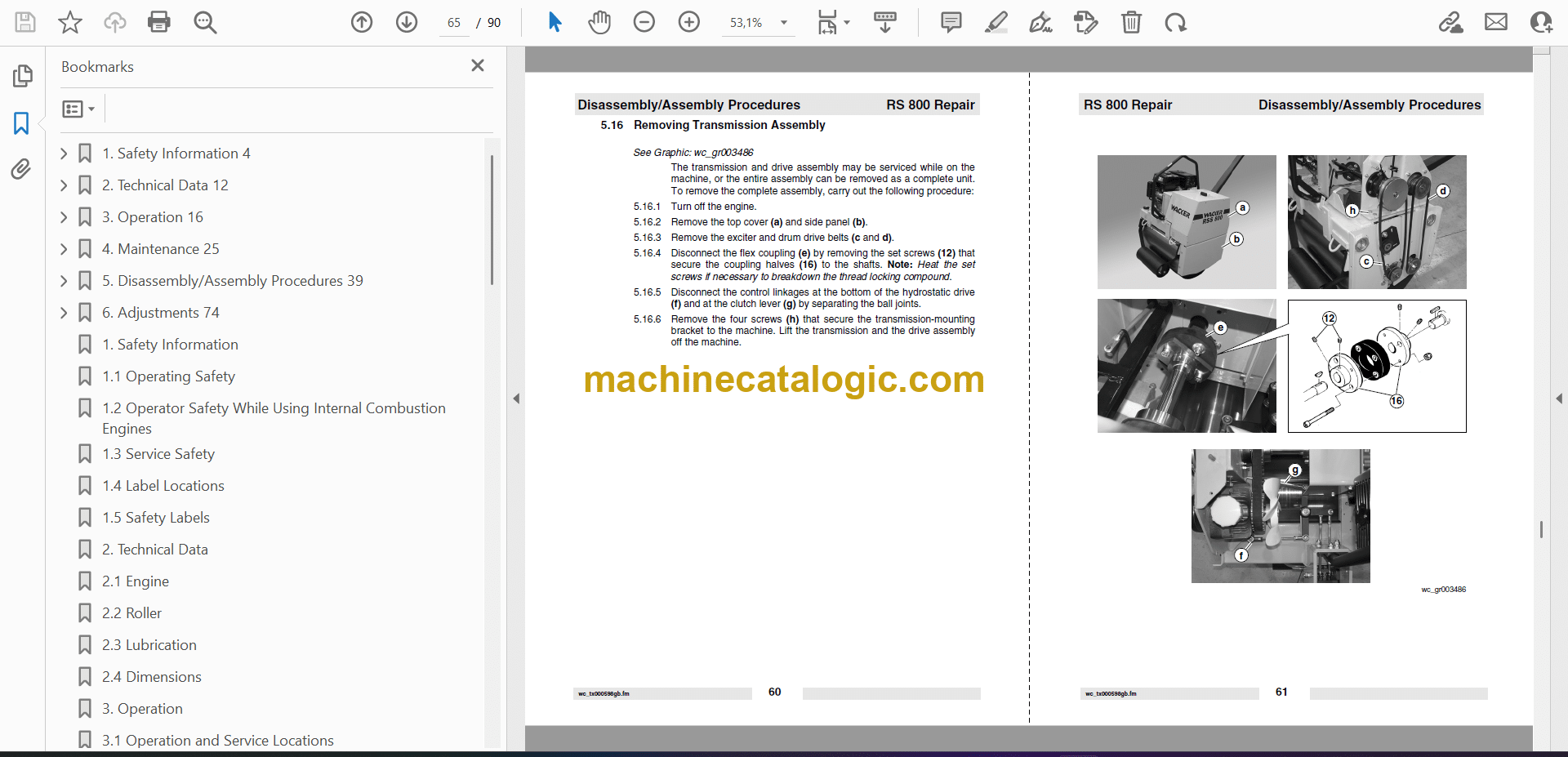The width and height of the screenshot is (1568, 757).
Task: Expand the 5. Disassembly/Assembly Procedures bookmark
Action: [x=64, y=281]
